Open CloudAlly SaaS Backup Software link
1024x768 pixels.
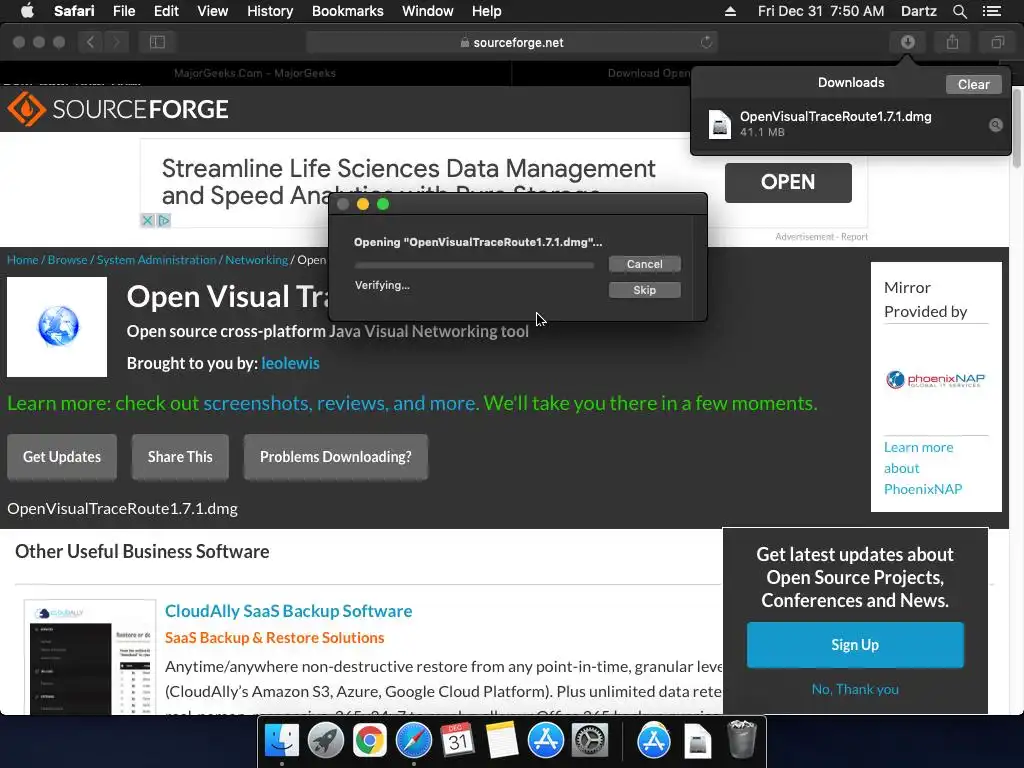tap(288, 611)
